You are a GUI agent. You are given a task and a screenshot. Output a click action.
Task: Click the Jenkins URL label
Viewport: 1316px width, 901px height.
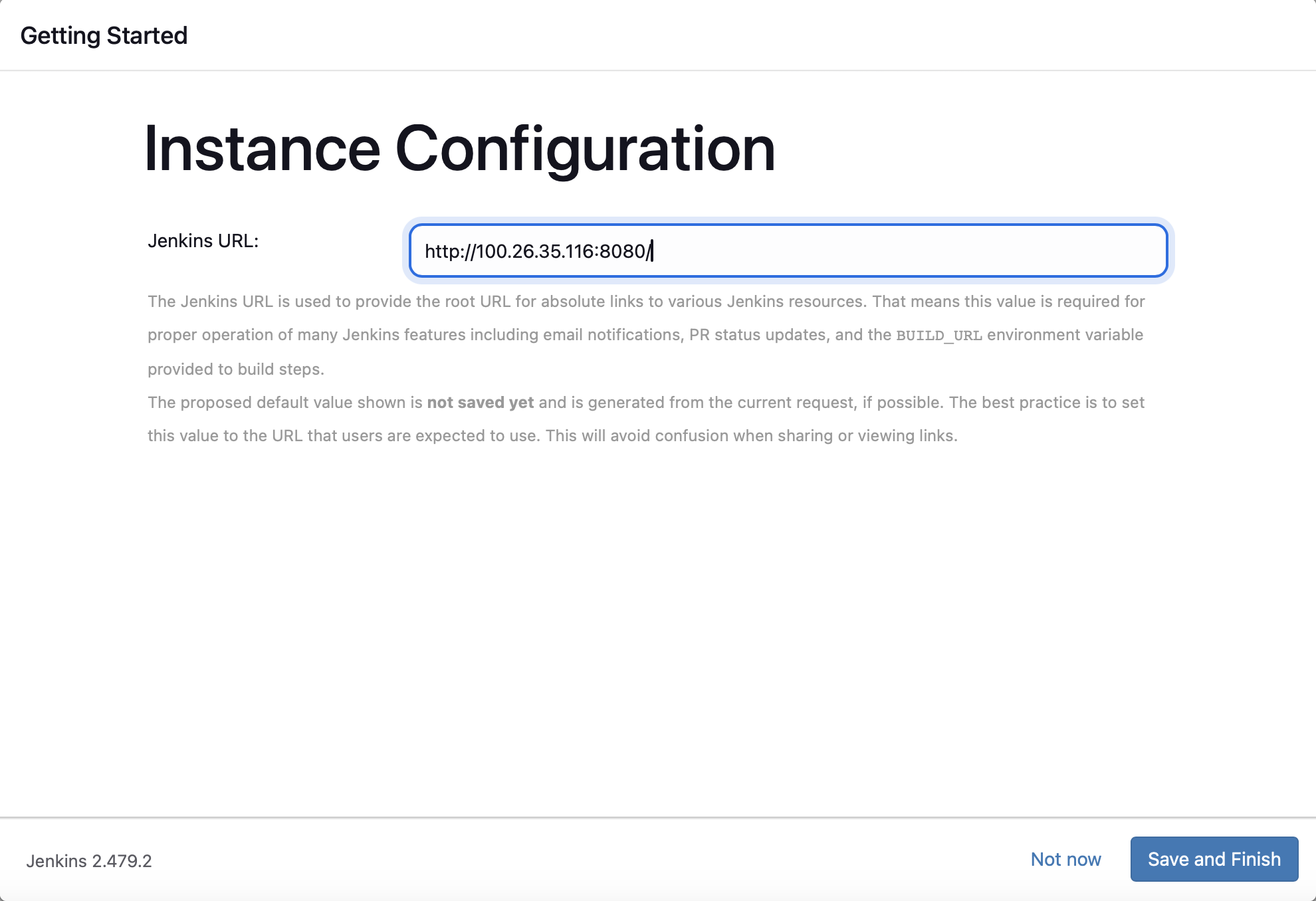coord(203,241)
